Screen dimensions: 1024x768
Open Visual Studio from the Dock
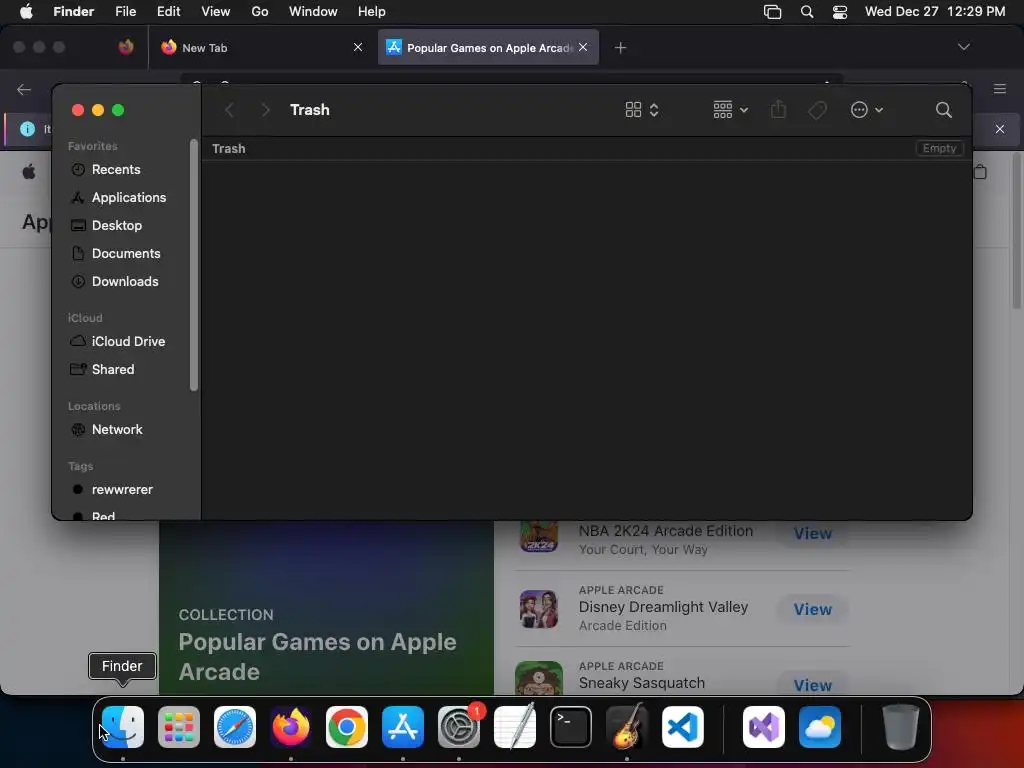click(764, 727)
